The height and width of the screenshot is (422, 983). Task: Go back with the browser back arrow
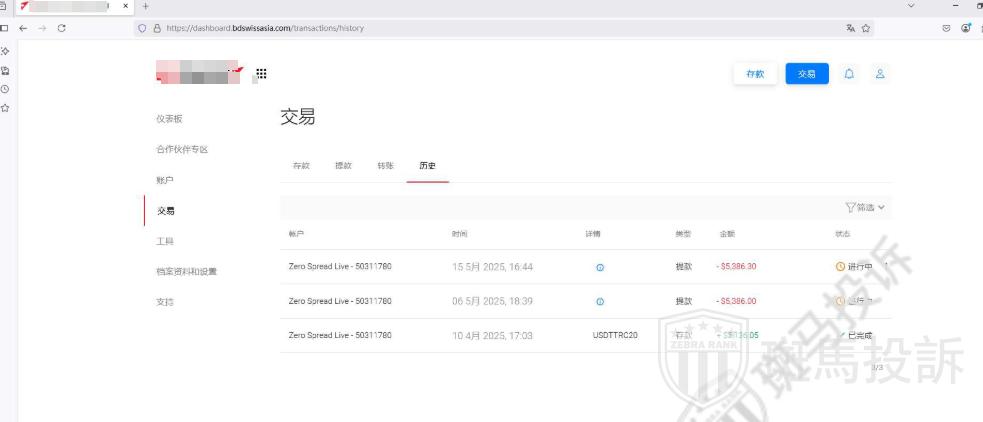tap(24, 28)
